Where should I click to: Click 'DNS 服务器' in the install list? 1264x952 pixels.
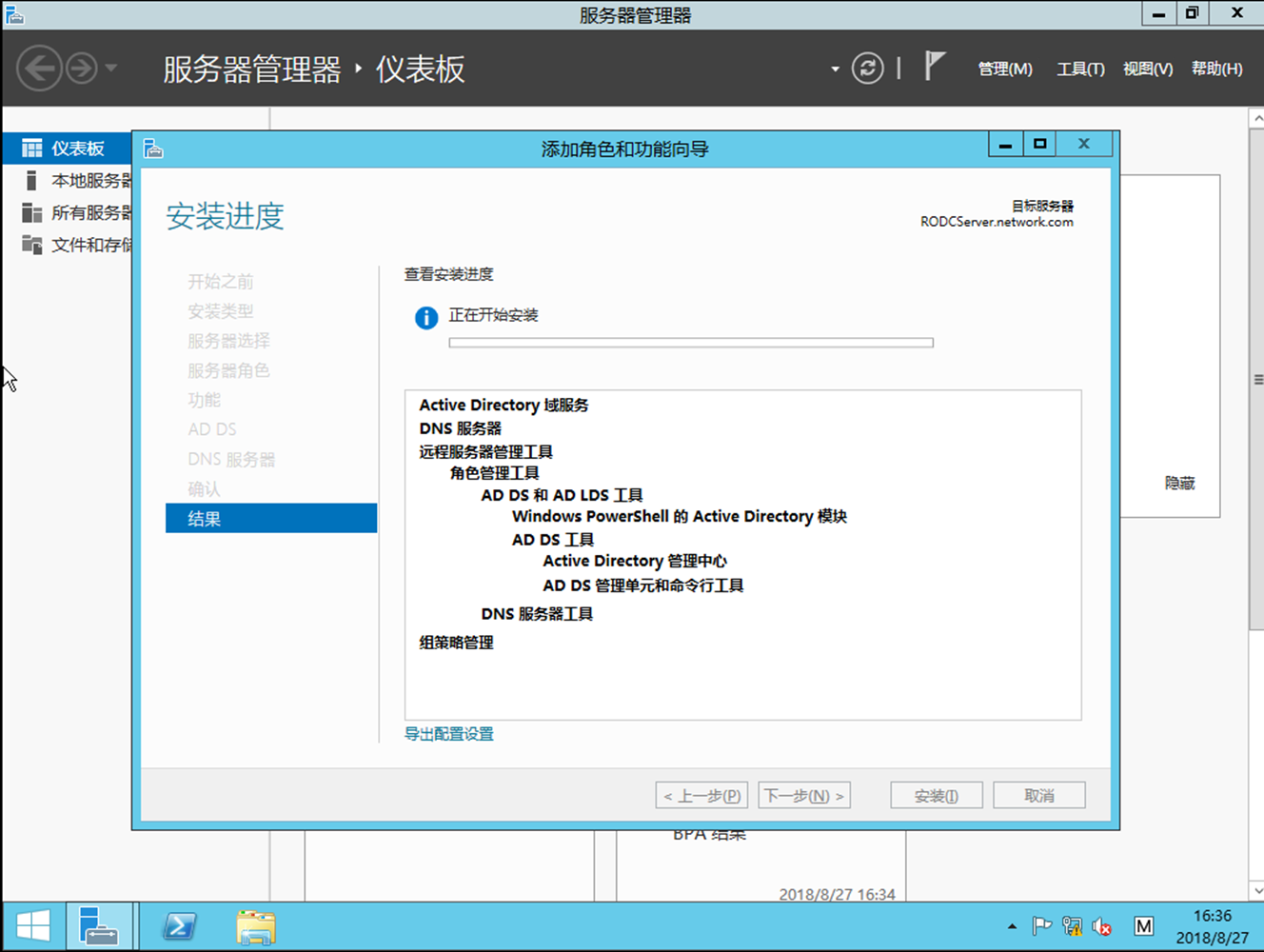[460, 428]
